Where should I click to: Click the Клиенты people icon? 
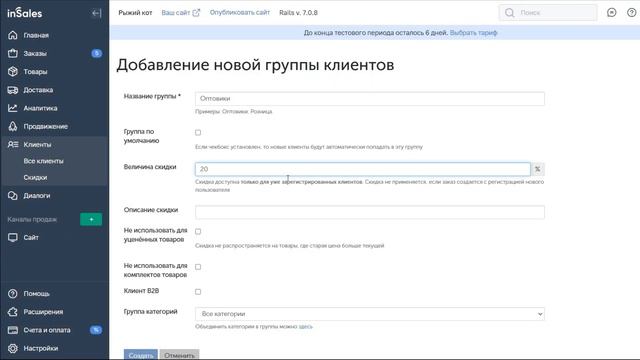13,144
